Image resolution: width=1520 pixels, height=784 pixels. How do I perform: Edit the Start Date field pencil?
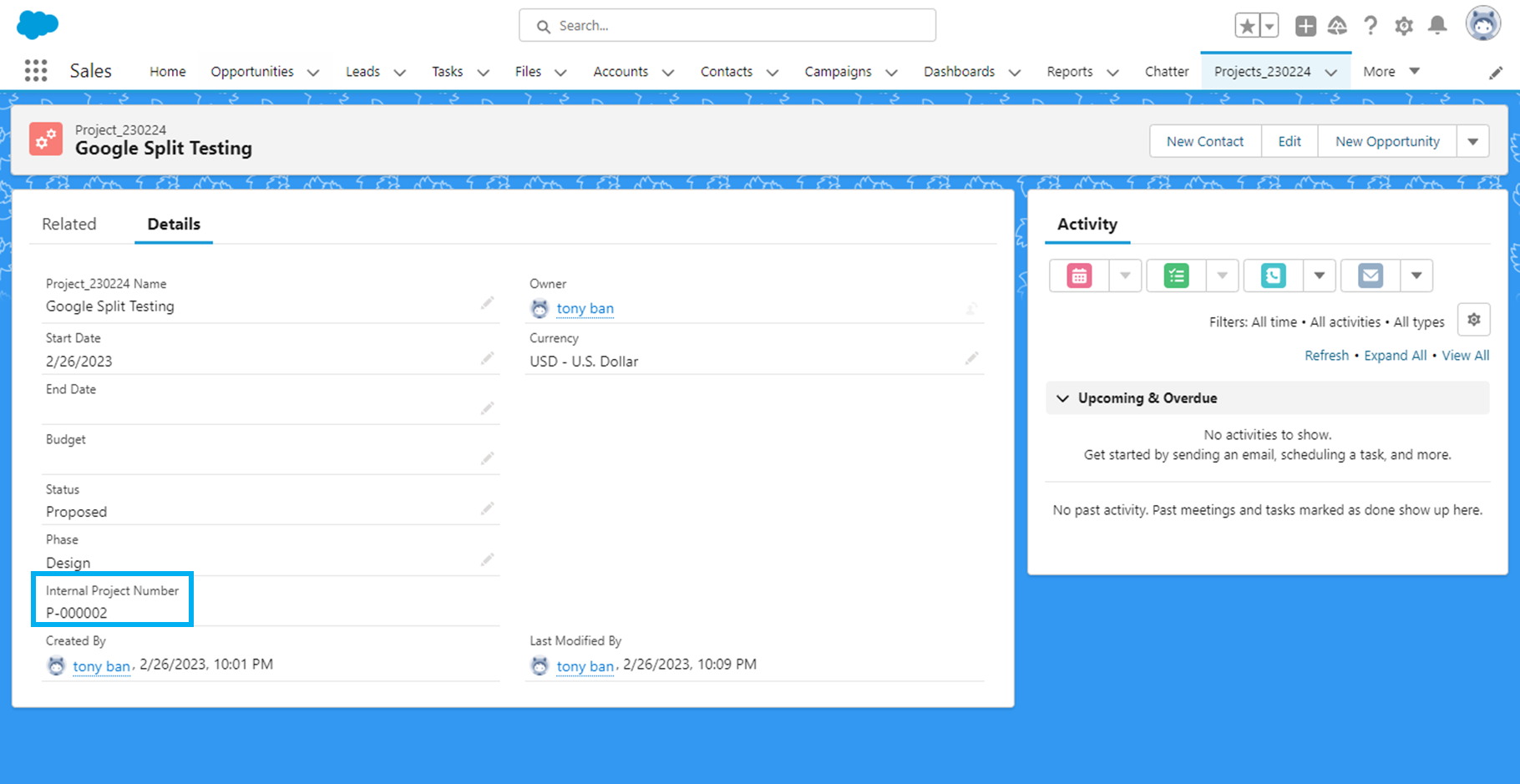click(488, 358)
